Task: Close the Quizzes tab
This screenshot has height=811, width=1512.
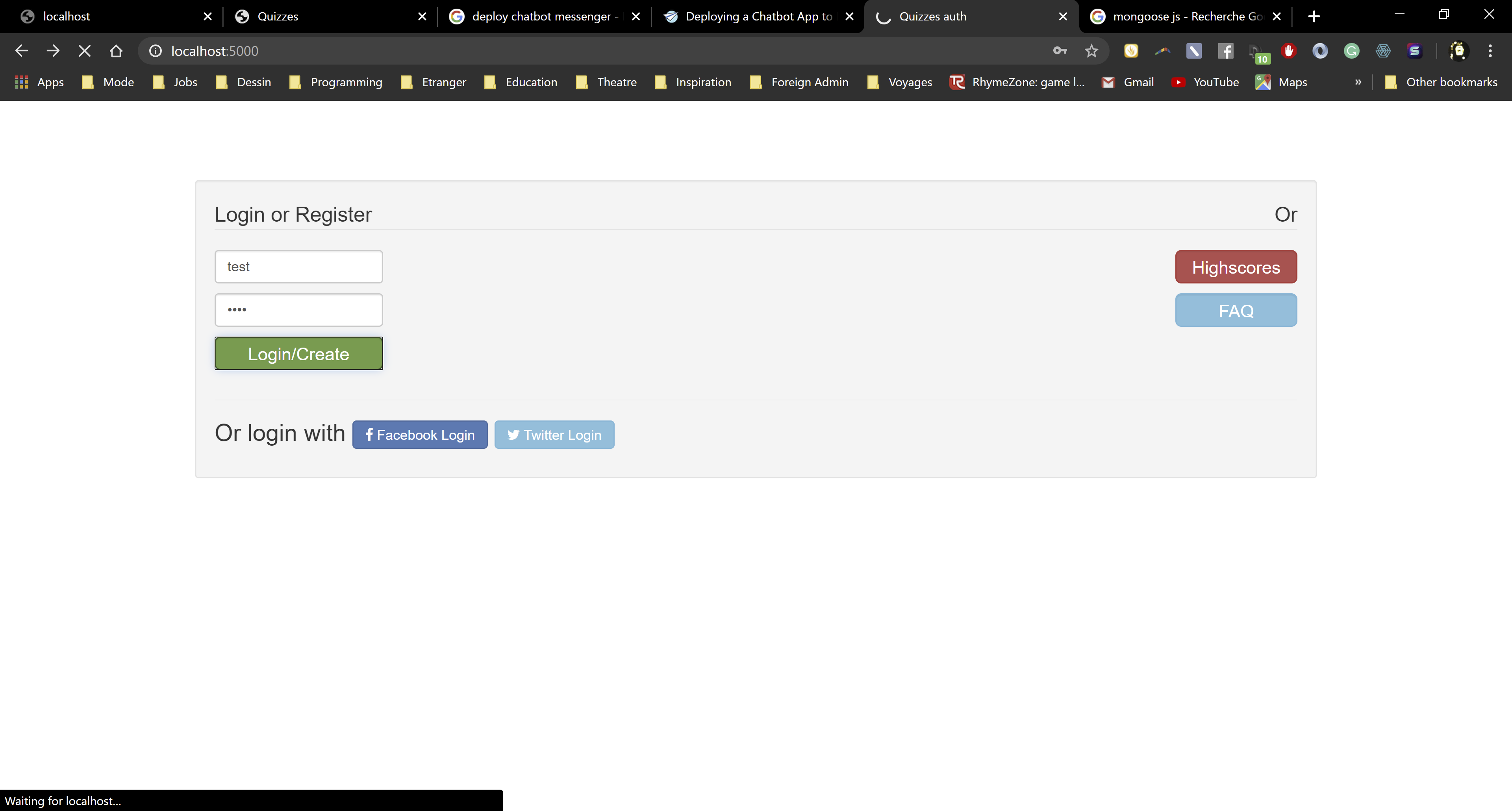Action: 422,17
